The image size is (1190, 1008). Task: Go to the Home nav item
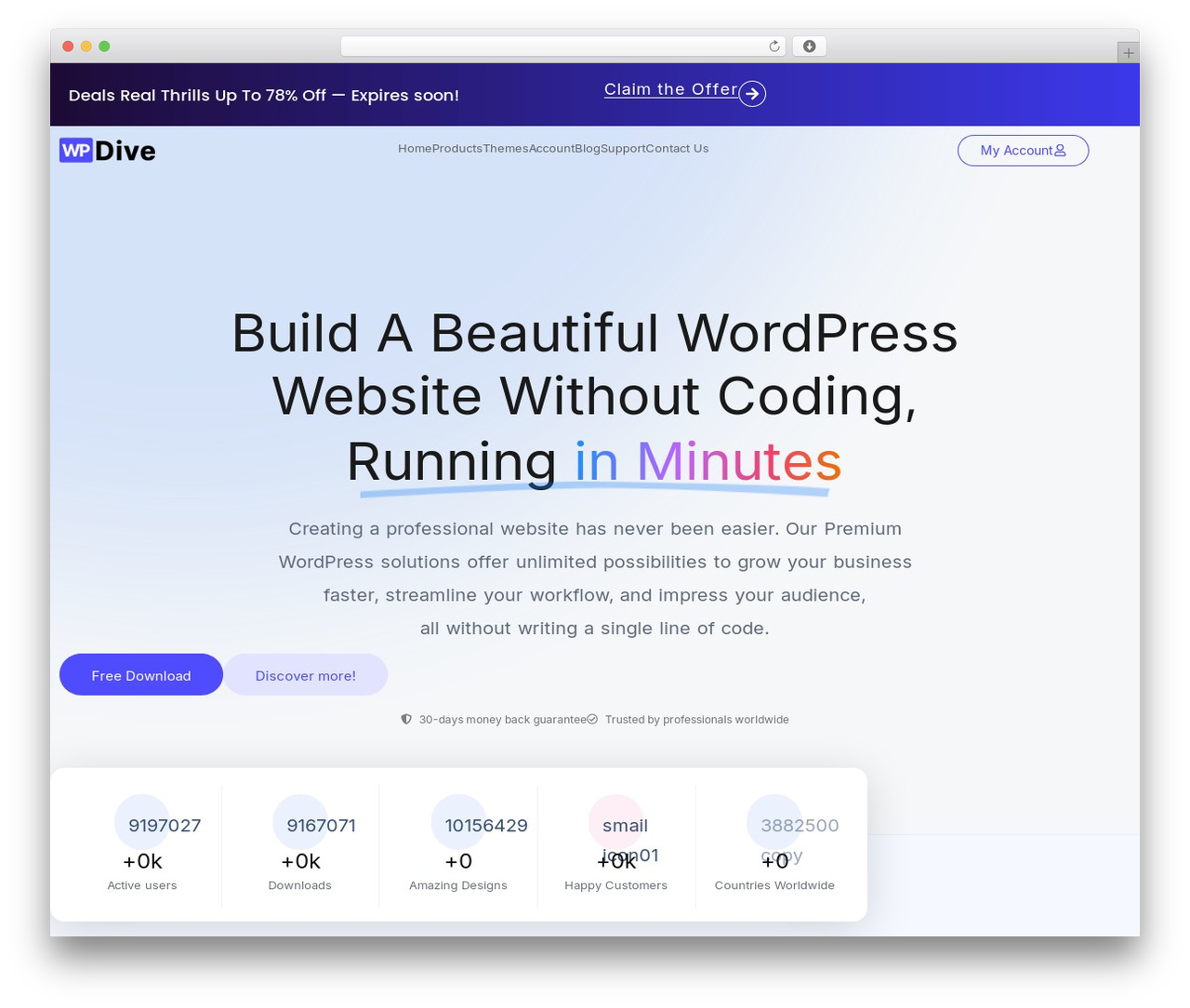[415, 149]
